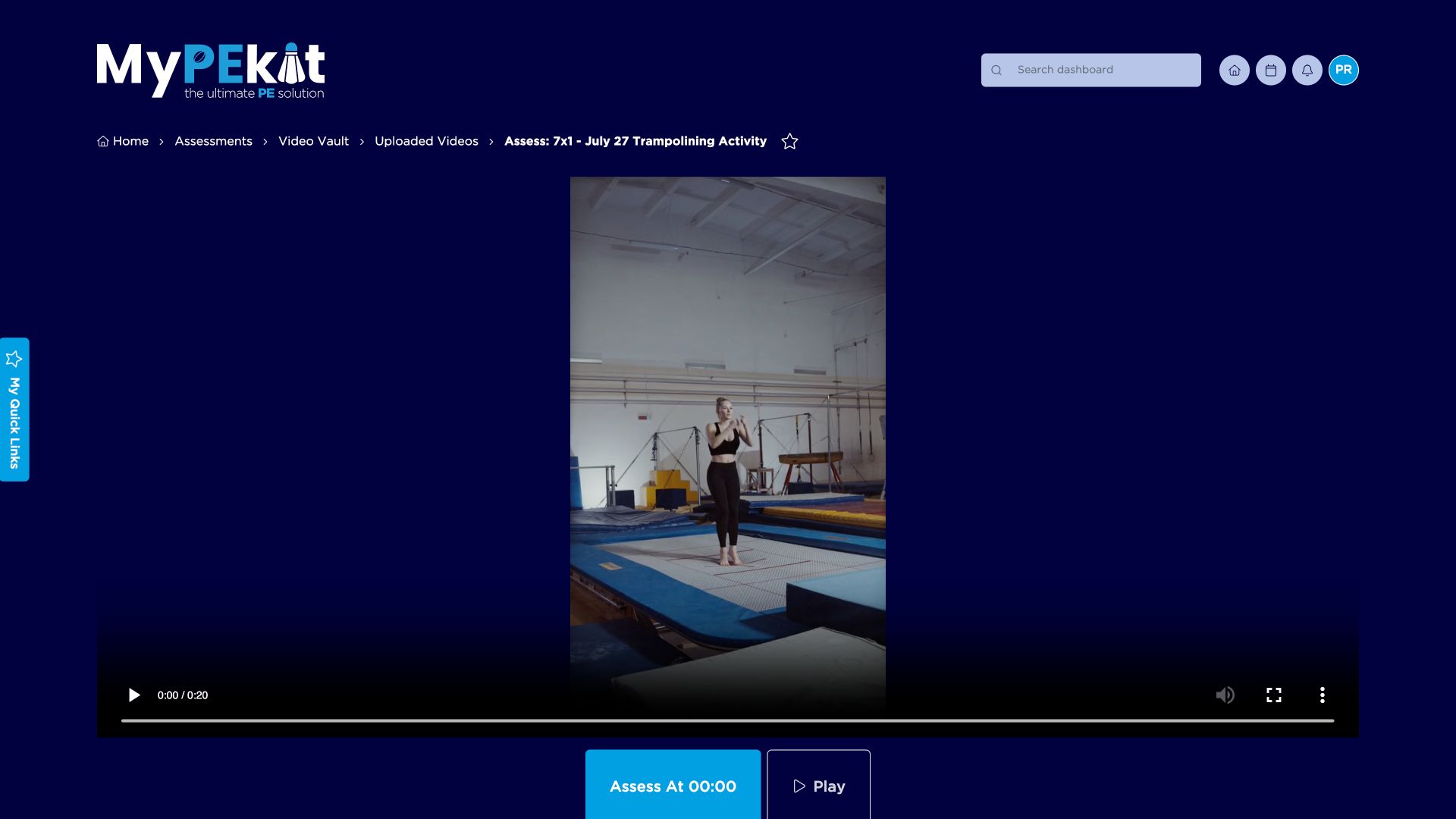Favorite this page with star icon
This screenshot has height=819, width=1456.
(x=789, y=141)
